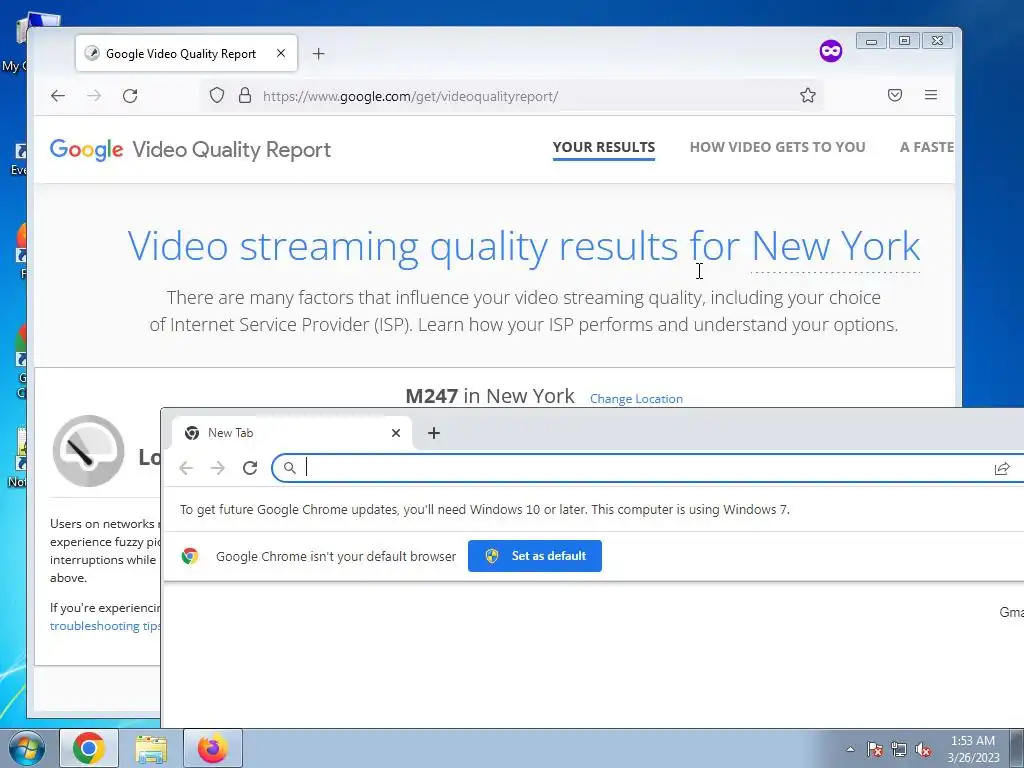1024x768 pixels.
Task: Open the YOUR RESULTS section
Action: [603, 148]
